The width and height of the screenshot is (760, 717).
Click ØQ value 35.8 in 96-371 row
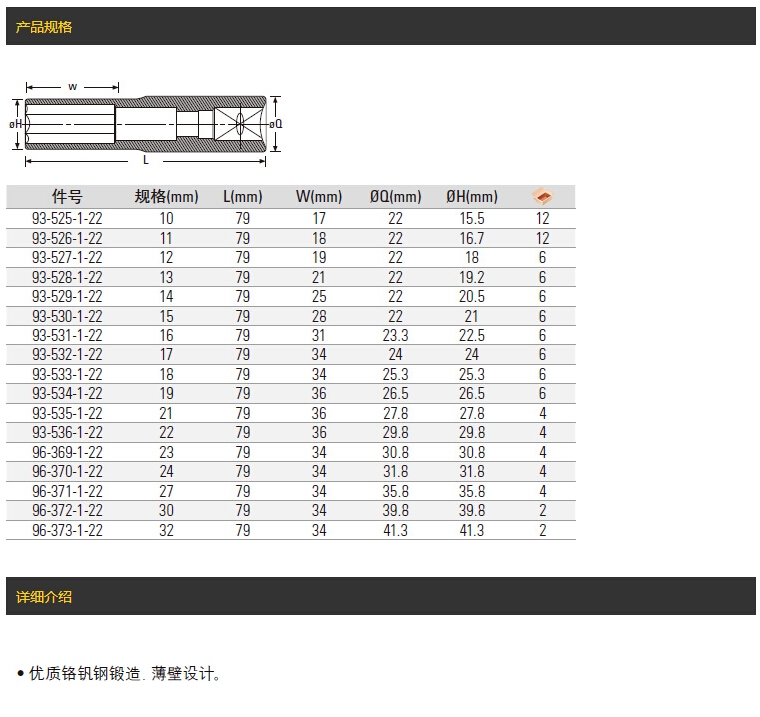pyautogui.click(x=396, y=491)
